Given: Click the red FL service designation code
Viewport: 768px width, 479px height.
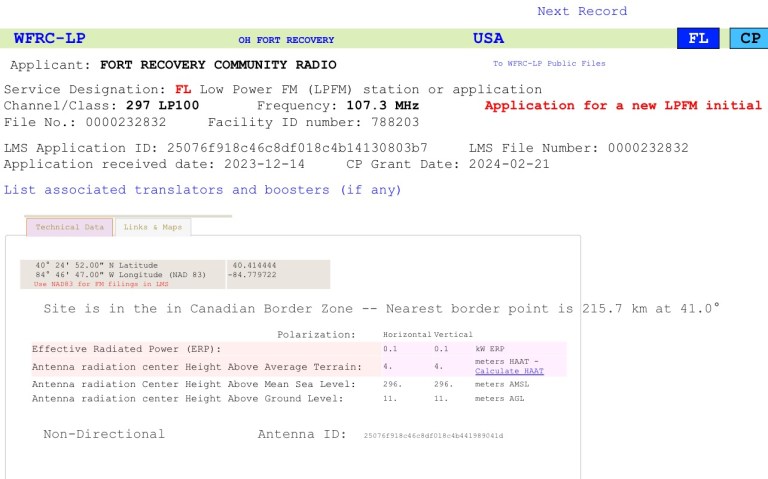Looking at the screenshot, I should pos(183,89).
